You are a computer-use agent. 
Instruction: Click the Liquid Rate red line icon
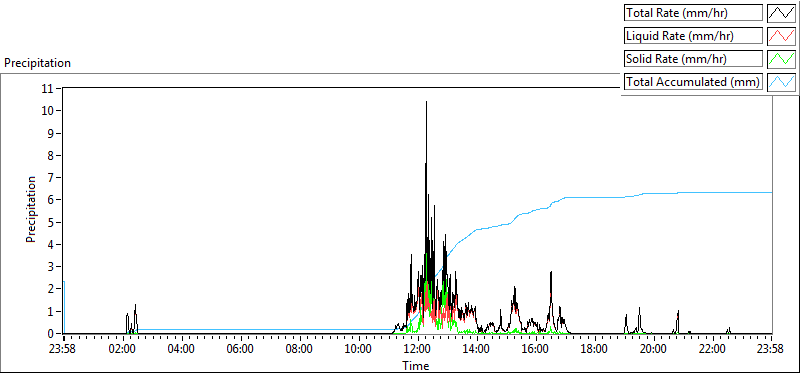[x=782, y=36]
